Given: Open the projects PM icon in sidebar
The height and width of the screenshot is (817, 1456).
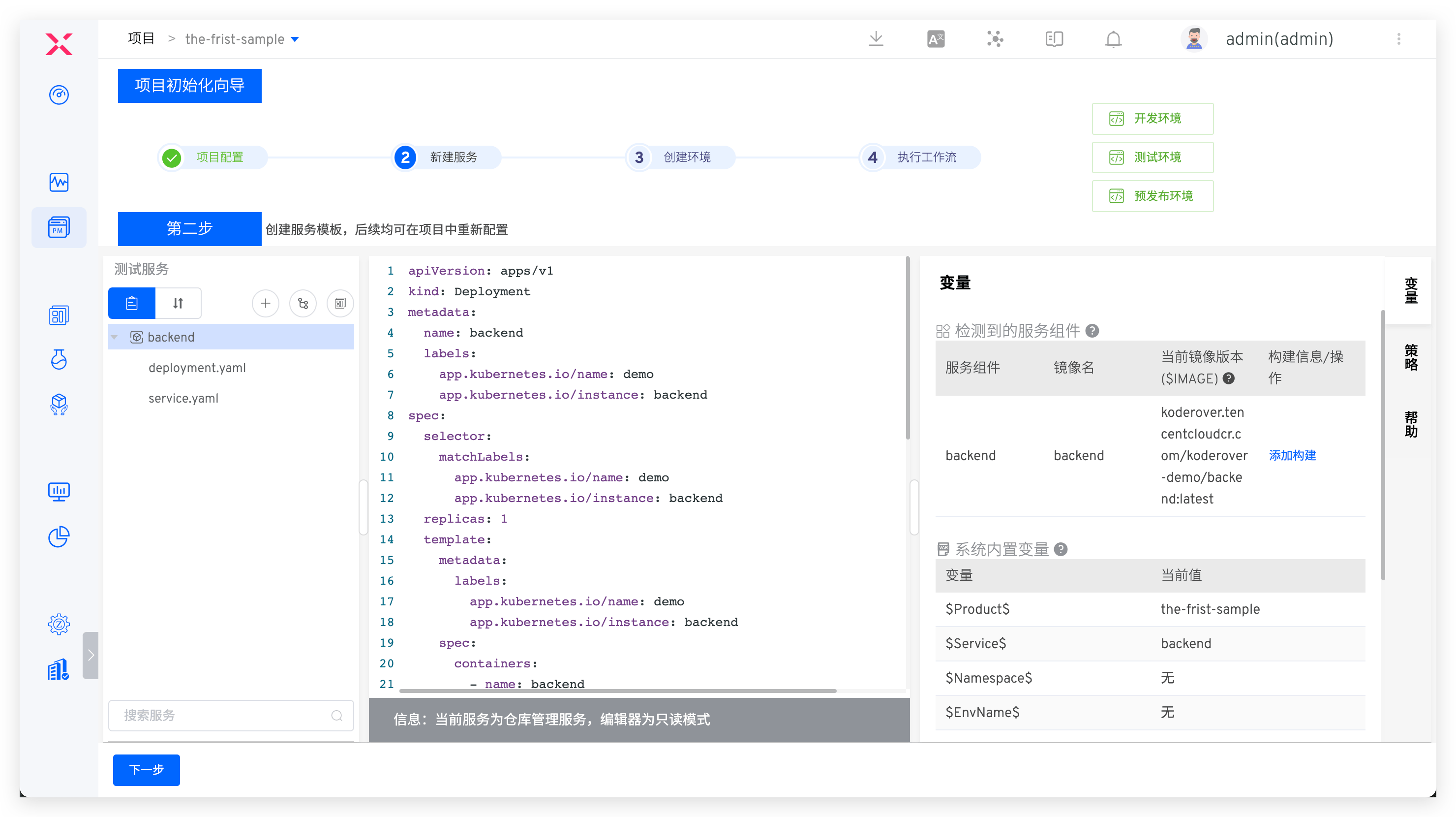Looking at the screenshot, I should coord(59,227).
